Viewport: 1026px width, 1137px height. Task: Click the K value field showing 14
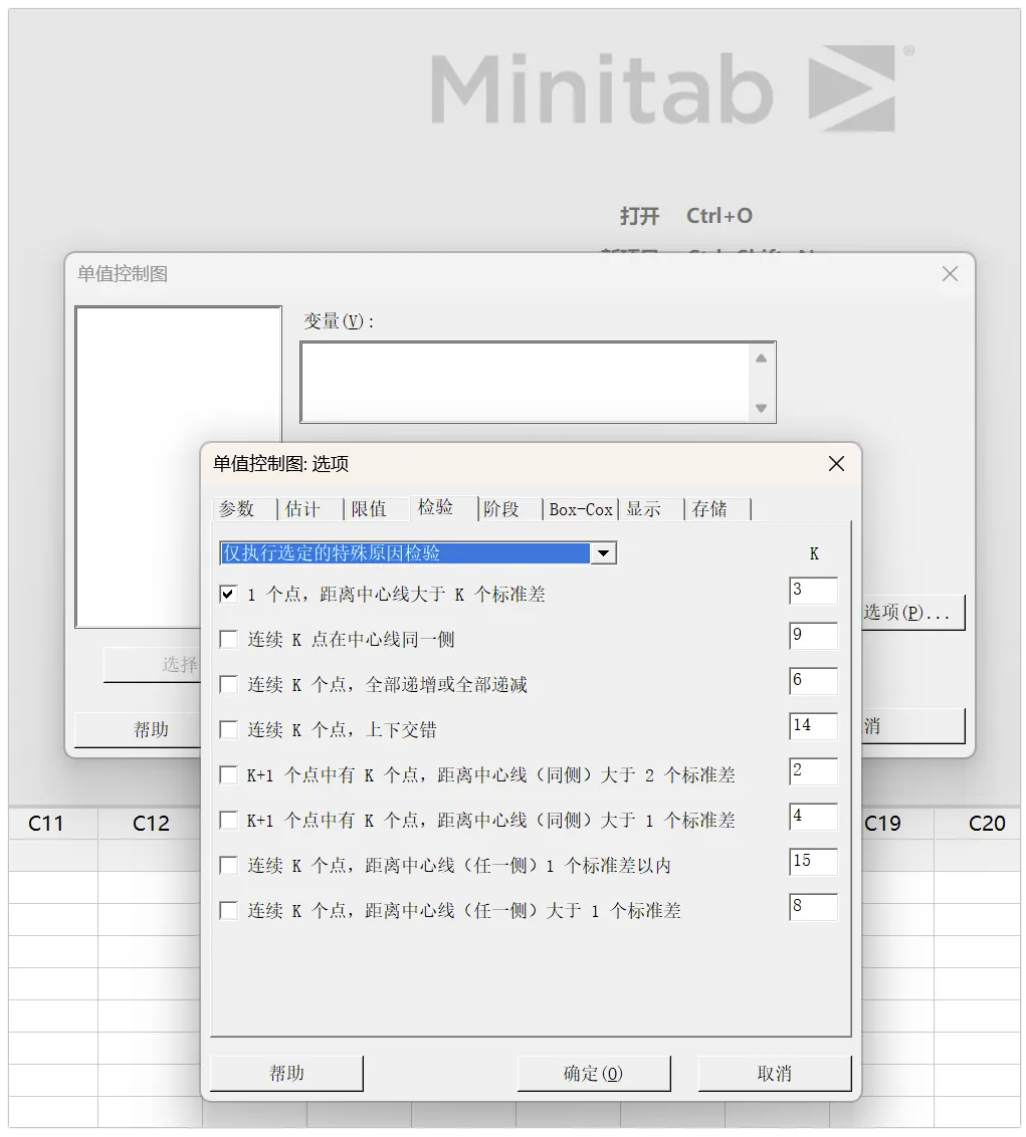812,726
